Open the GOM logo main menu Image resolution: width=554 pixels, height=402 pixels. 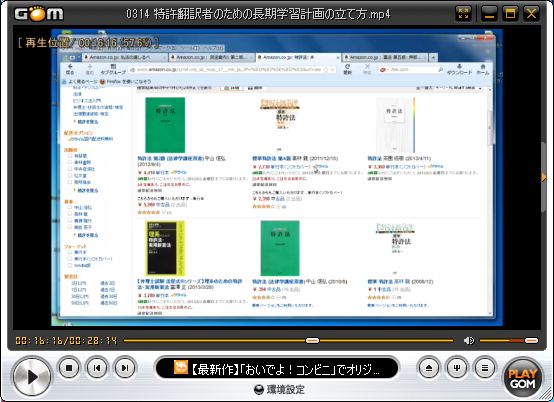click(39, 14)
